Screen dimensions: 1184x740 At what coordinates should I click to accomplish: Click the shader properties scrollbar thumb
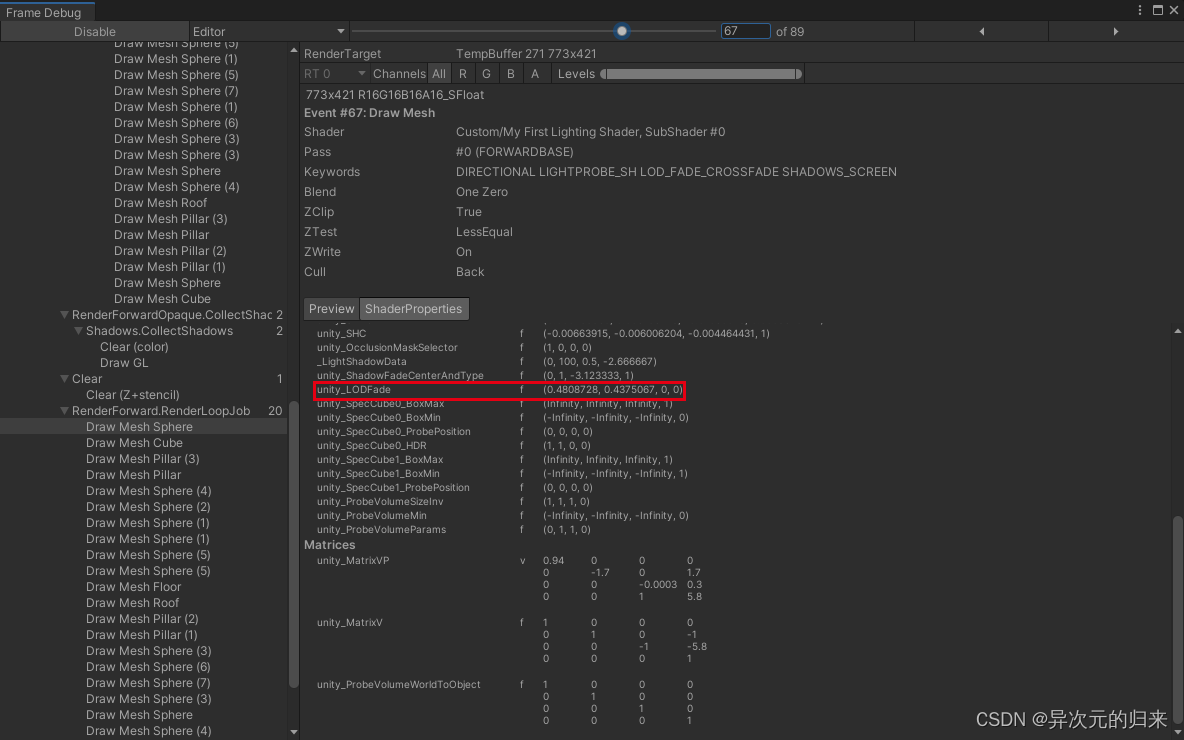click(x=1177, y=619)
